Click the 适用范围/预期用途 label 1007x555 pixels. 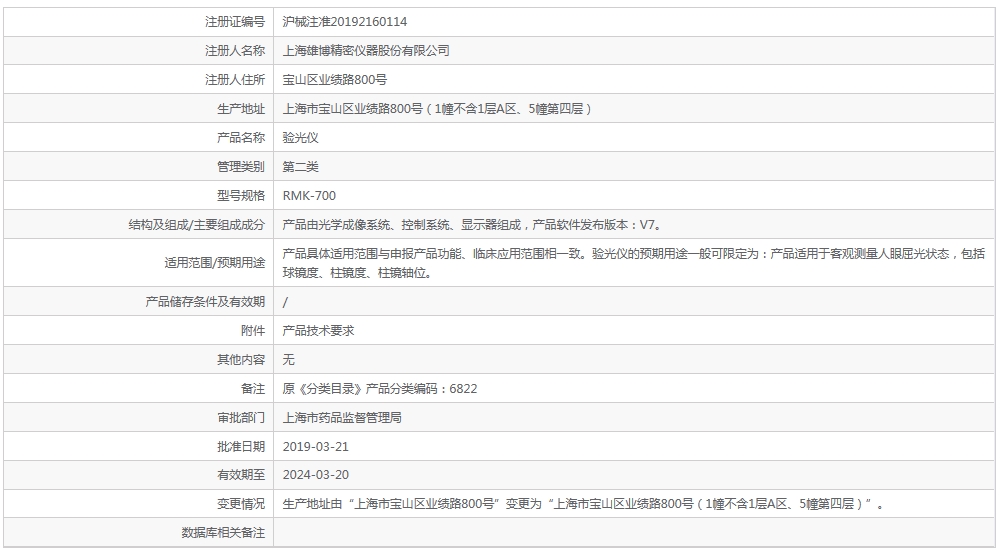pyautogui.click(x=215, y=263)
